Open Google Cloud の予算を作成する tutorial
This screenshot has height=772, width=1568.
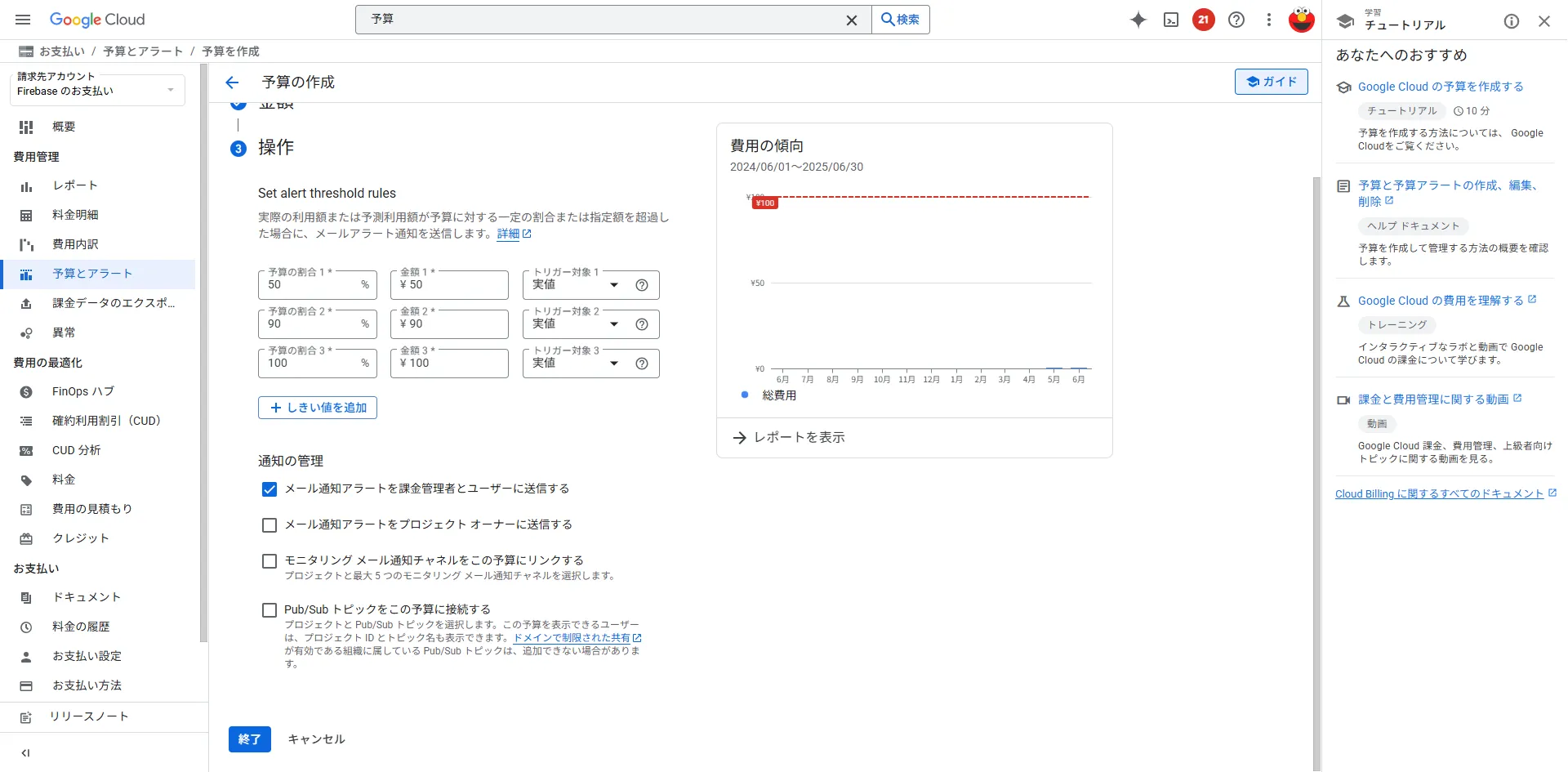(1441, 87)
